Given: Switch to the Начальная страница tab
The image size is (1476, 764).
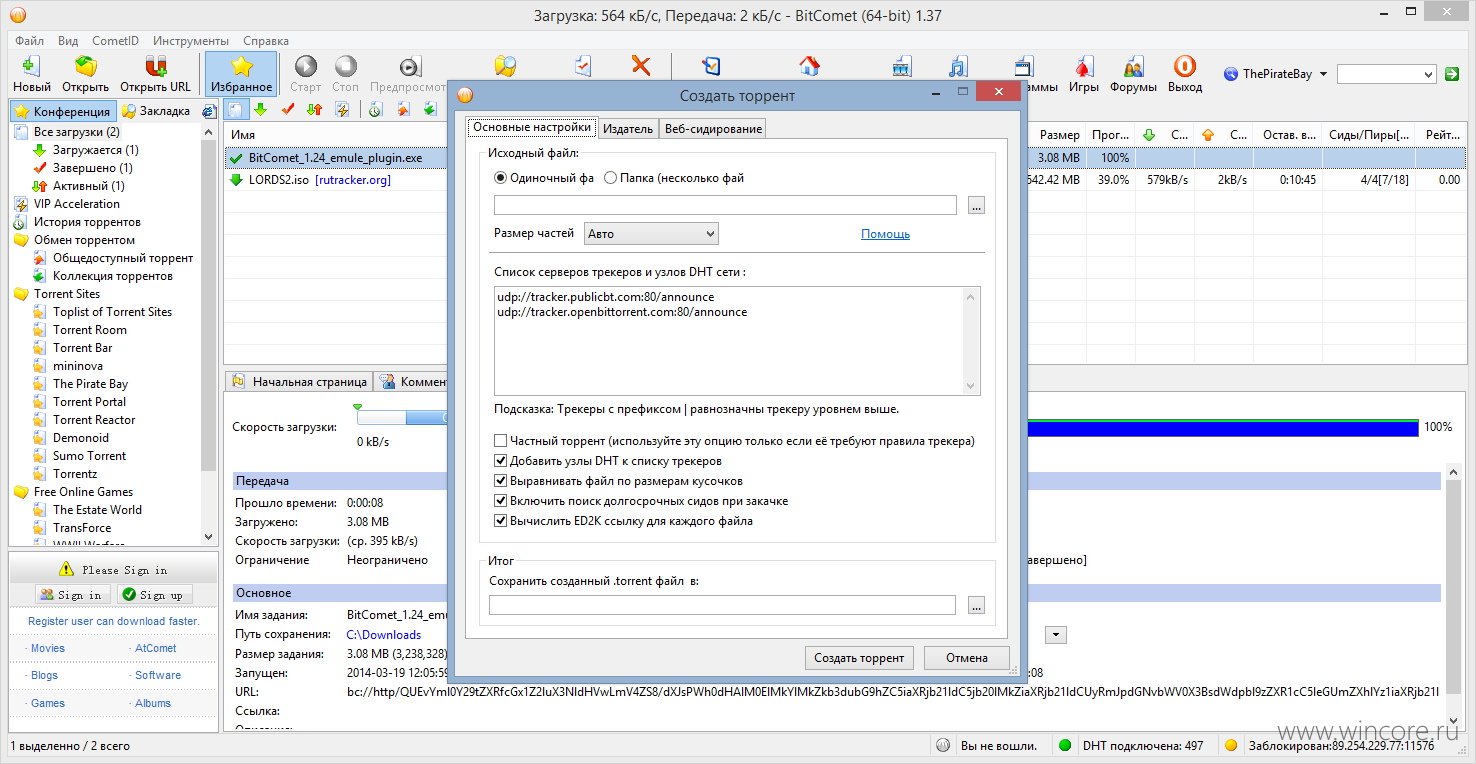Looking at the screenshot, I should point(299,382).
